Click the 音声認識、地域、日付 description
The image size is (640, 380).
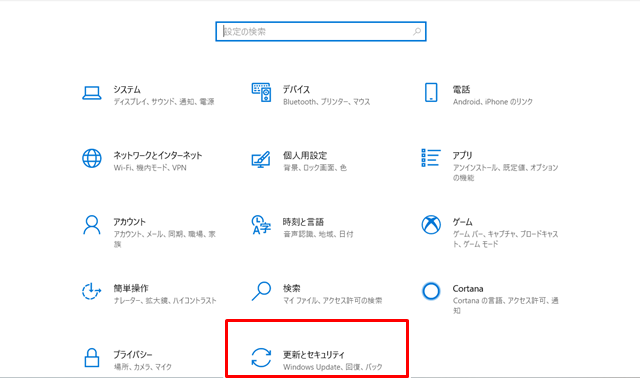(x=318, y=234)
